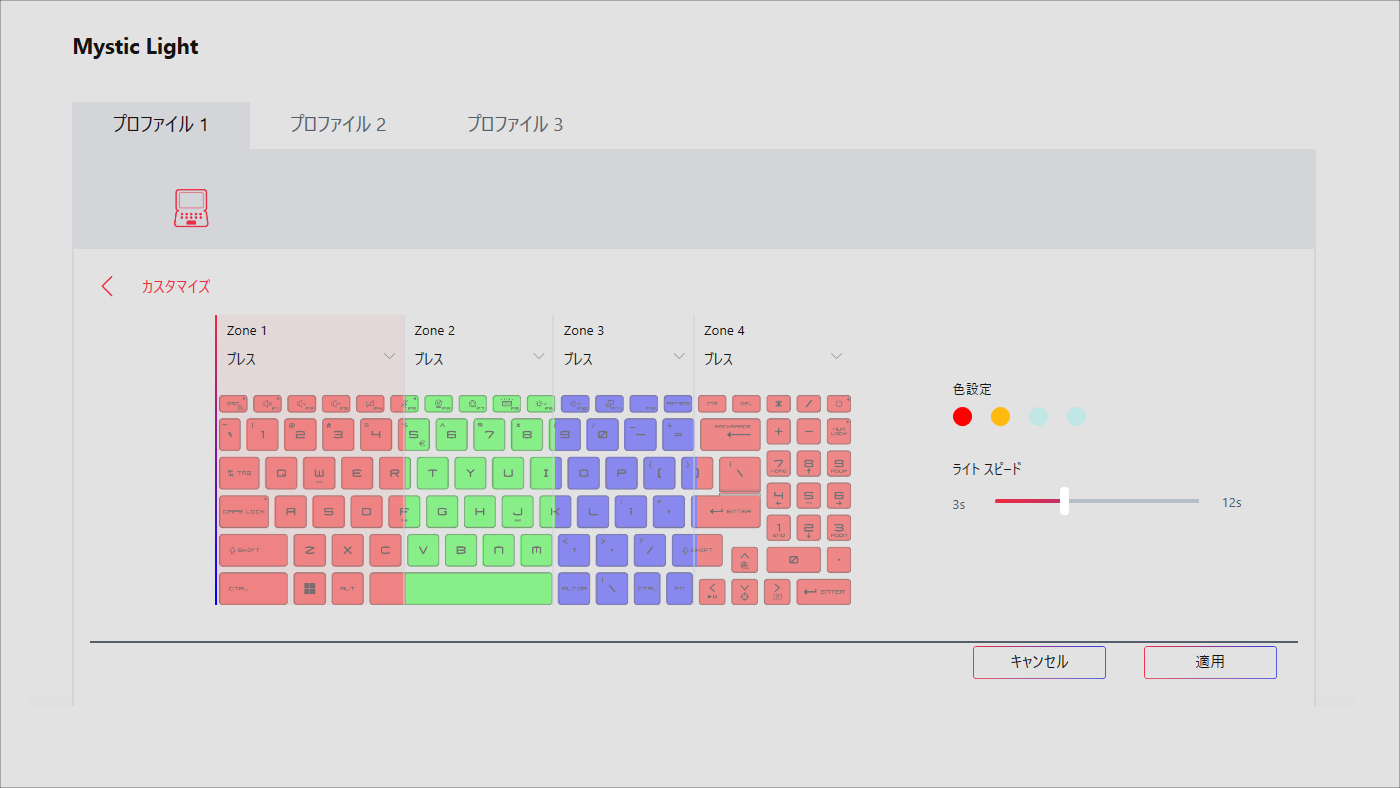Image resolution: width=1400 pixels, height=788 pixels.
Task: Select the laptop keyboard device icon
Action: pyautogui.click(x=190, y=208)
